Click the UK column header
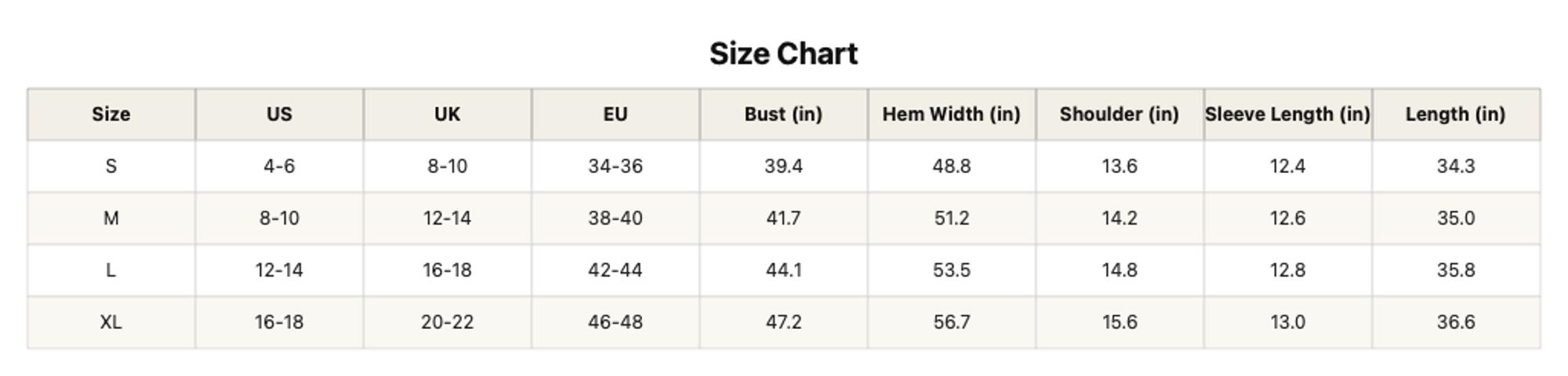This screenshot has width=1568, height=376. click(x=447, y=114)
